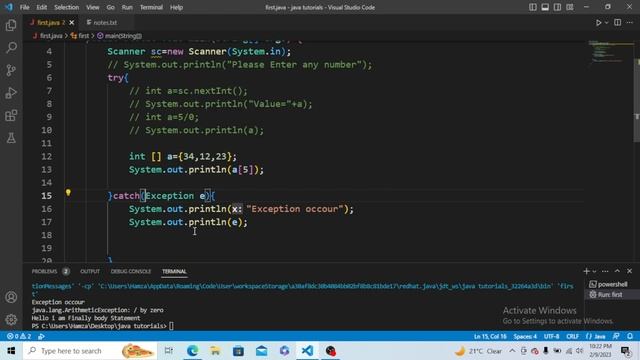Viewport: 640px width, 360px height.
Task: Open File Explorer from the taskbar
Action: (215, 351)
